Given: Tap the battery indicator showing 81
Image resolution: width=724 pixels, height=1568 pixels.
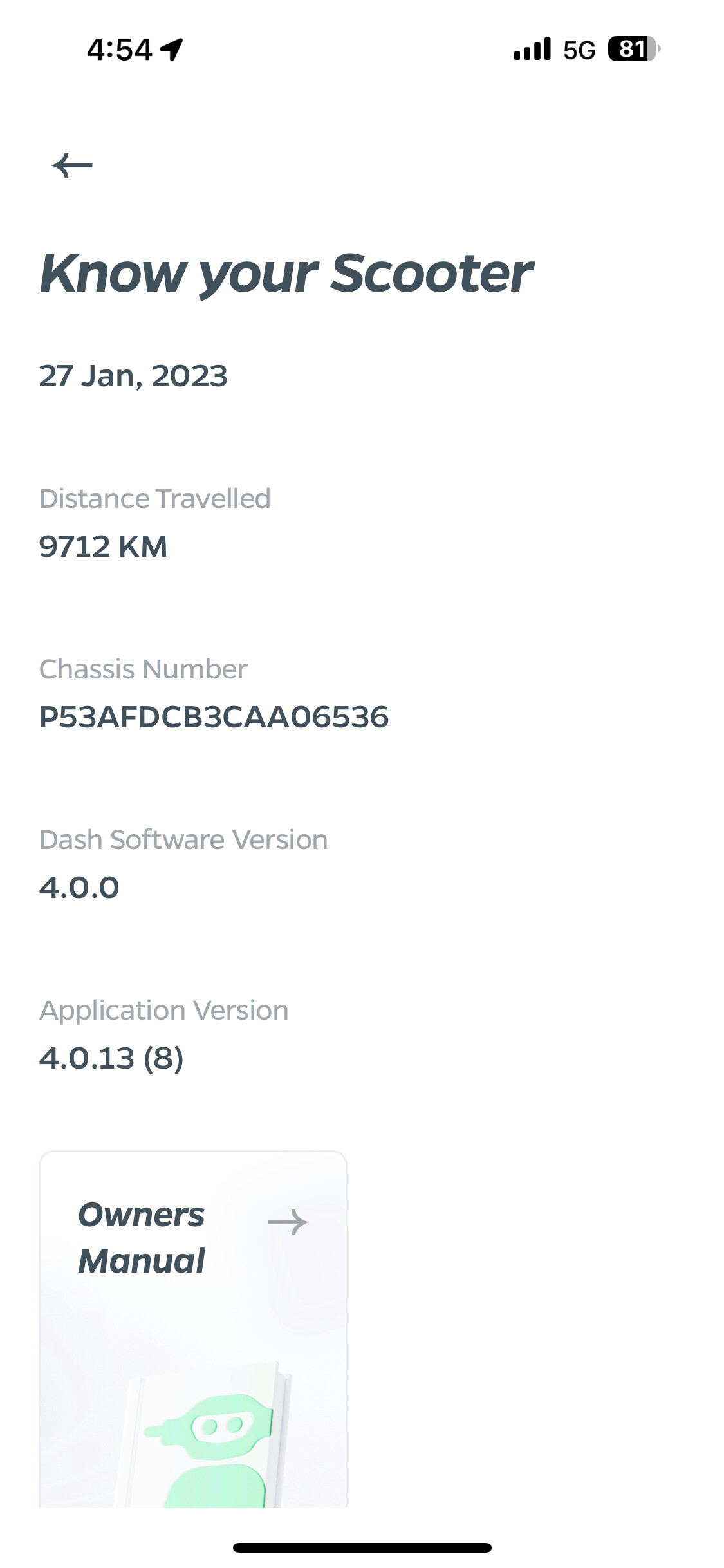Looking at the screenshot, I should [x=633, y=50].
